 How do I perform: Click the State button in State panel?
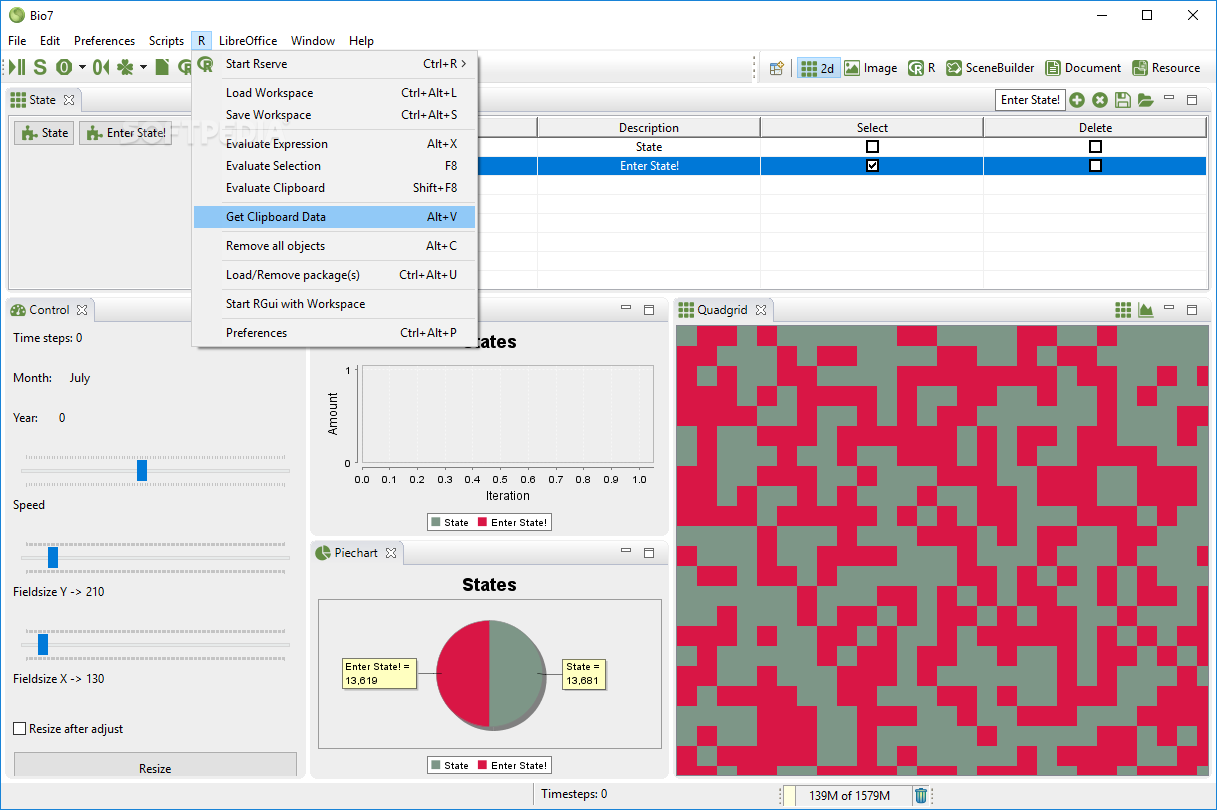click(x=44, y=133)
